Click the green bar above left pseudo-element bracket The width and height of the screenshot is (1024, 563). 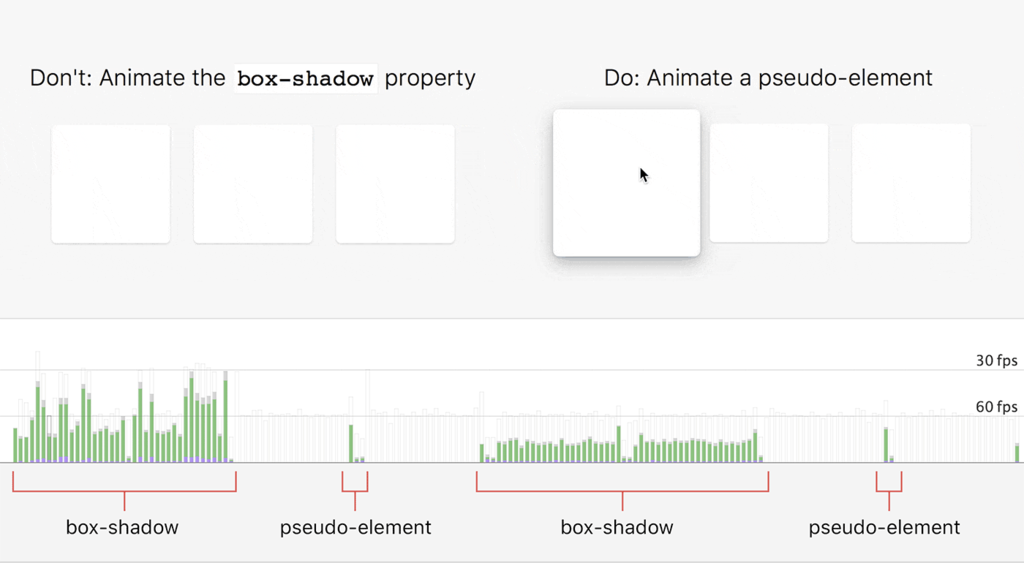point(351,443)
